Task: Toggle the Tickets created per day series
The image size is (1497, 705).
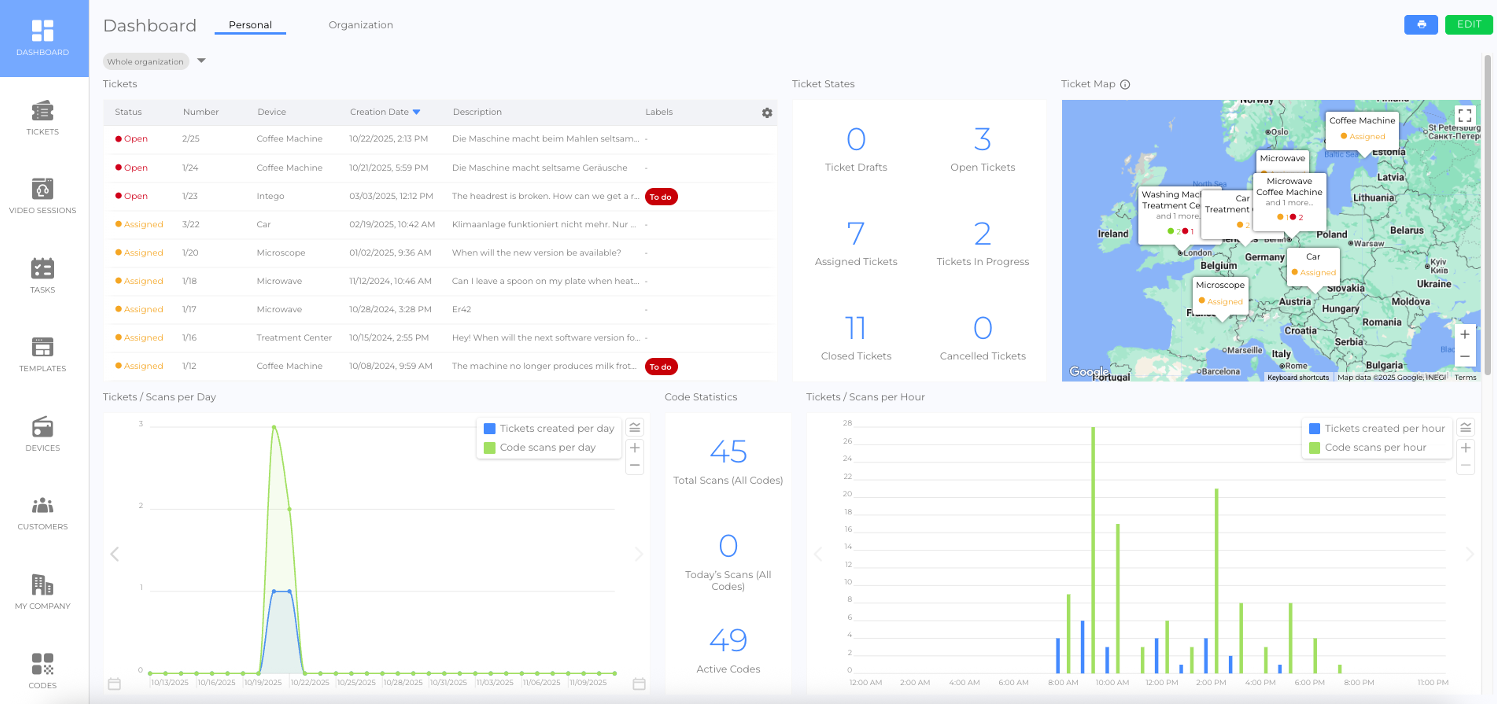Action: tap(549, 429)
